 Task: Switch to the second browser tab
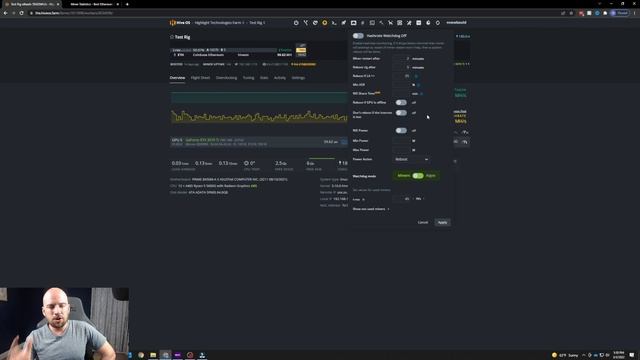(x=92, y=4)
